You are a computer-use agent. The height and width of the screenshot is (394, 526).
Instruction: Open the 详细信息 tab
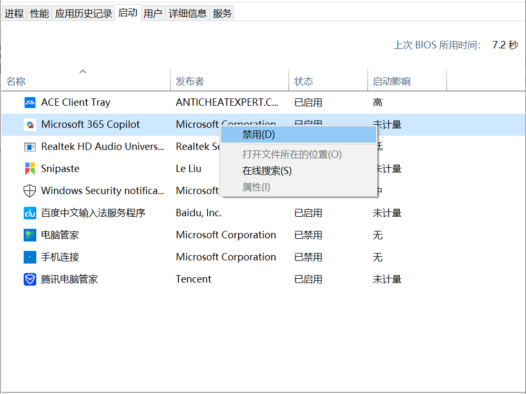click(188, 13)
